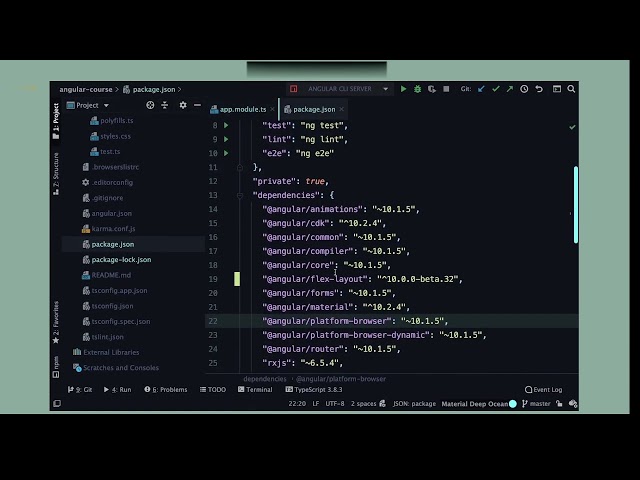Close the package.json tab
Screen dimensions: 640x480
point(342,109)
